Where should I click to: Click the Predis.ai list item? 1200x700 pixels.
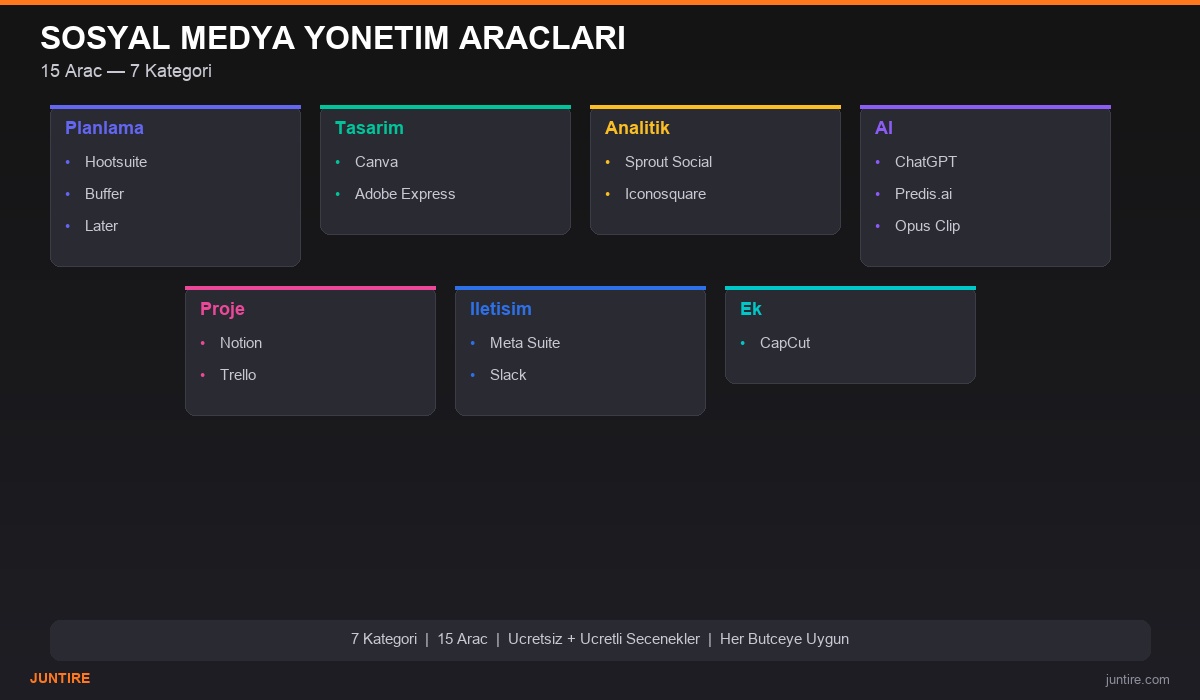(x=923, y=194)
